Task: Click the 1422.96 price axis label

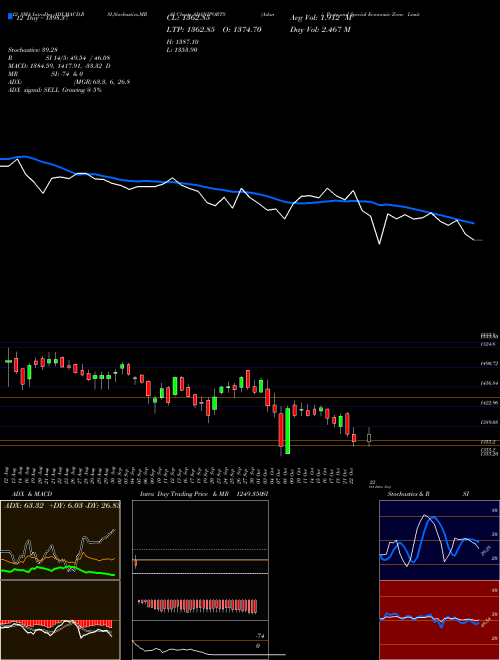Action: click(489, 403)
